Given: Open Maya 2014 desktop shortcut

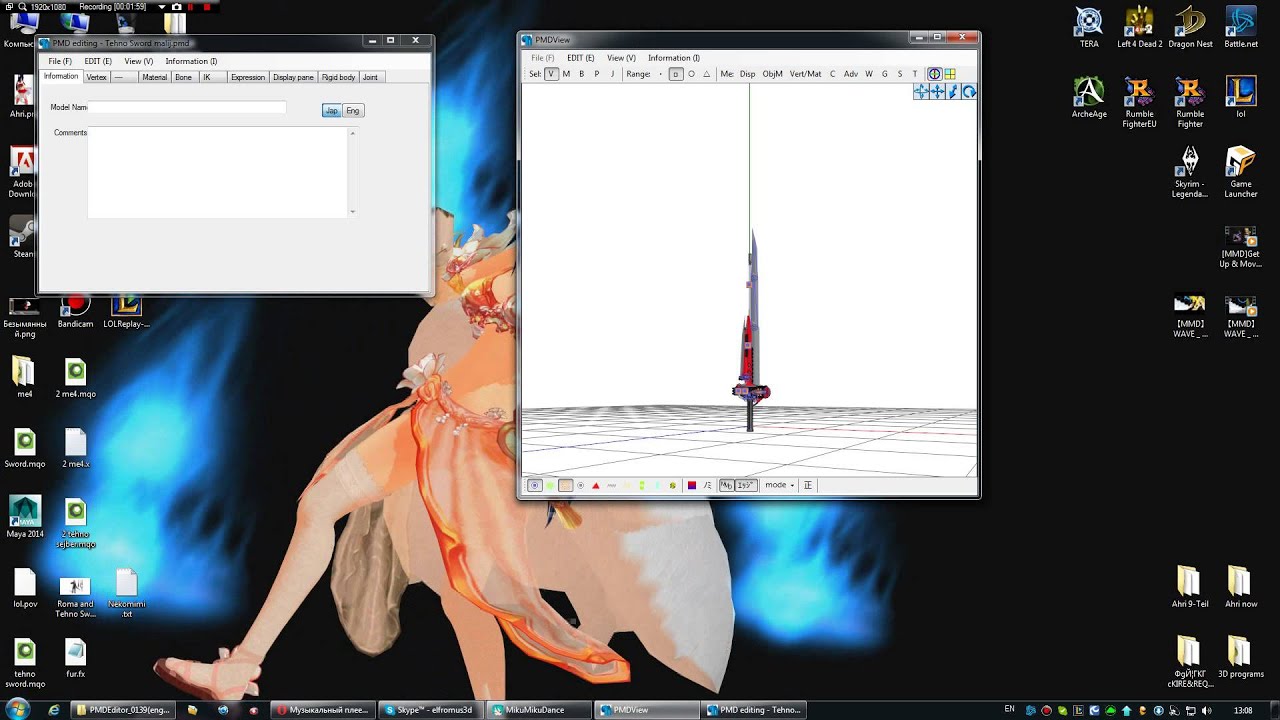Looking at the screenshot, I should pos(25,517).
